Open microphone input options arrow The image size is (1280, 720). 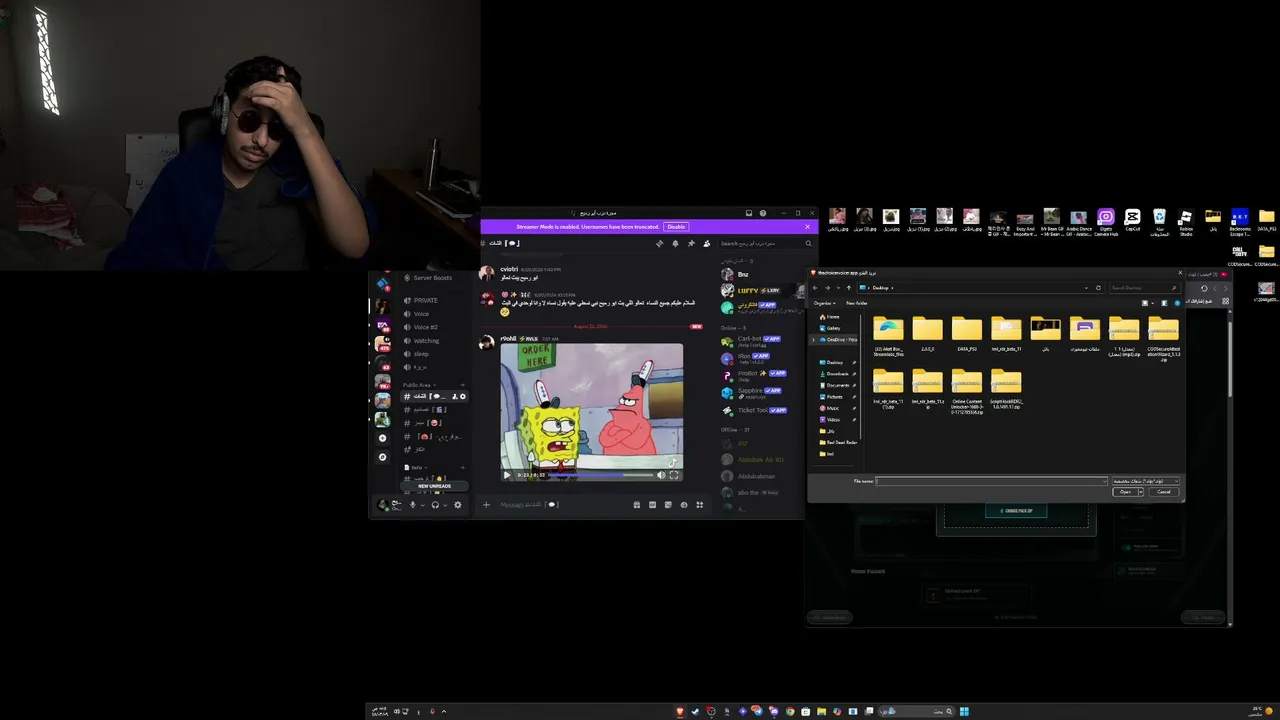pyautogui.click(x=422, y=505)
